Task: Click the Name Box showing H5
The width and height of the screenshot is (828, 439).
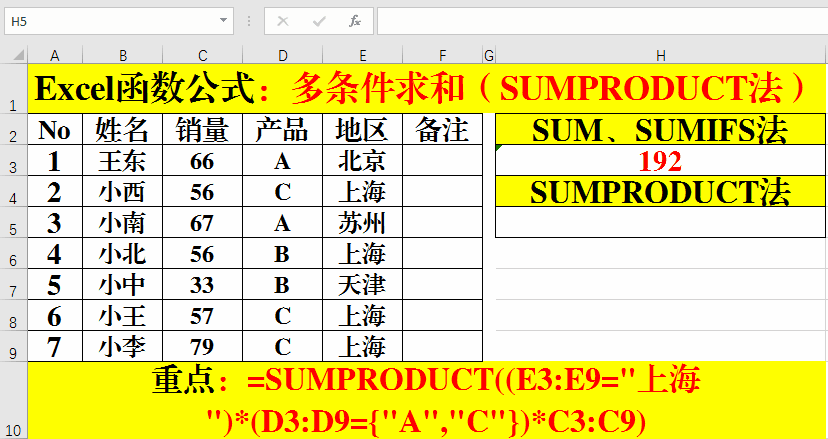Action: click(119, 21)
